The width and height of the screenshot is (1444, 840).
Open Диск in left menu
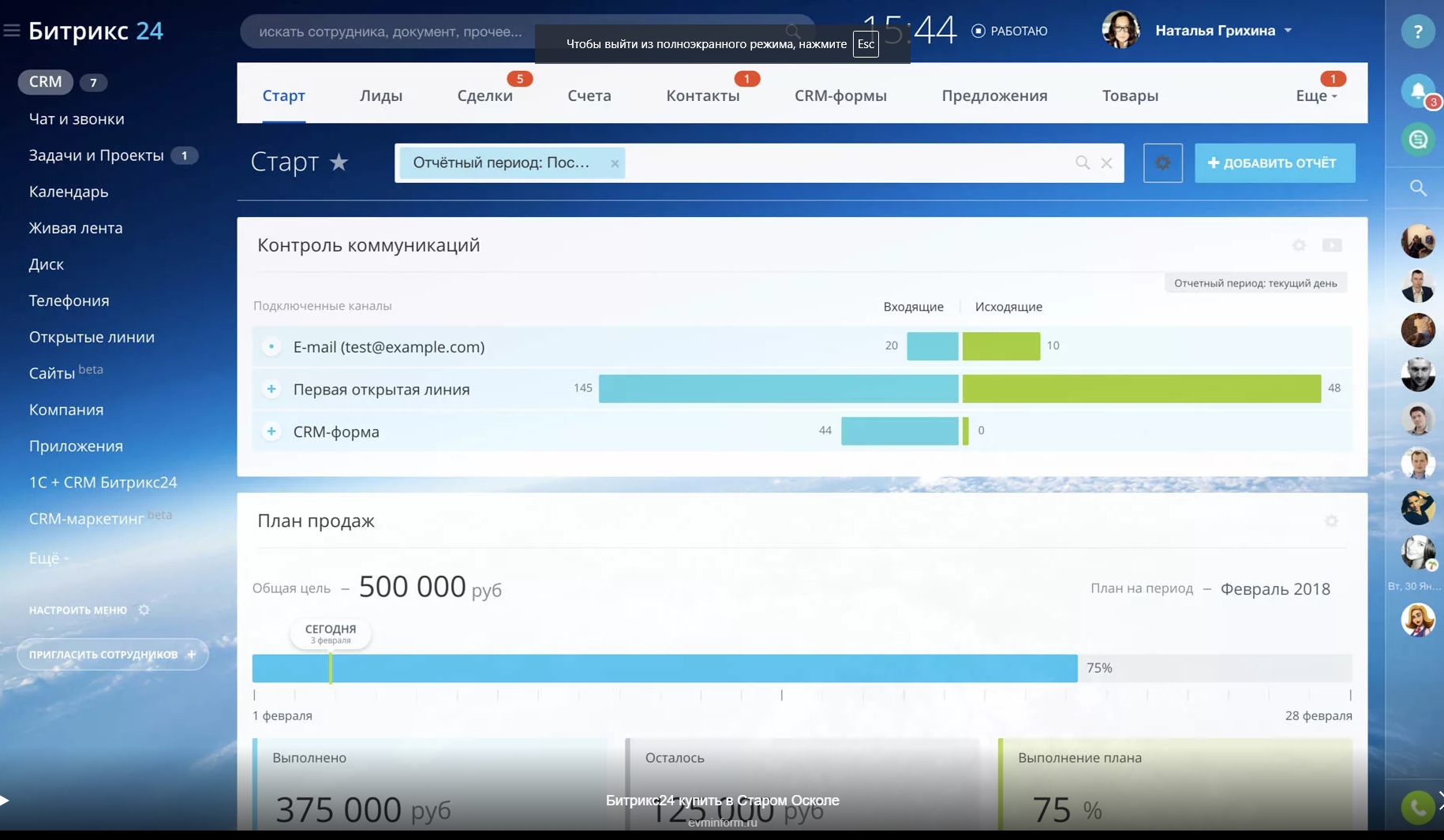[x=46, y=264]
